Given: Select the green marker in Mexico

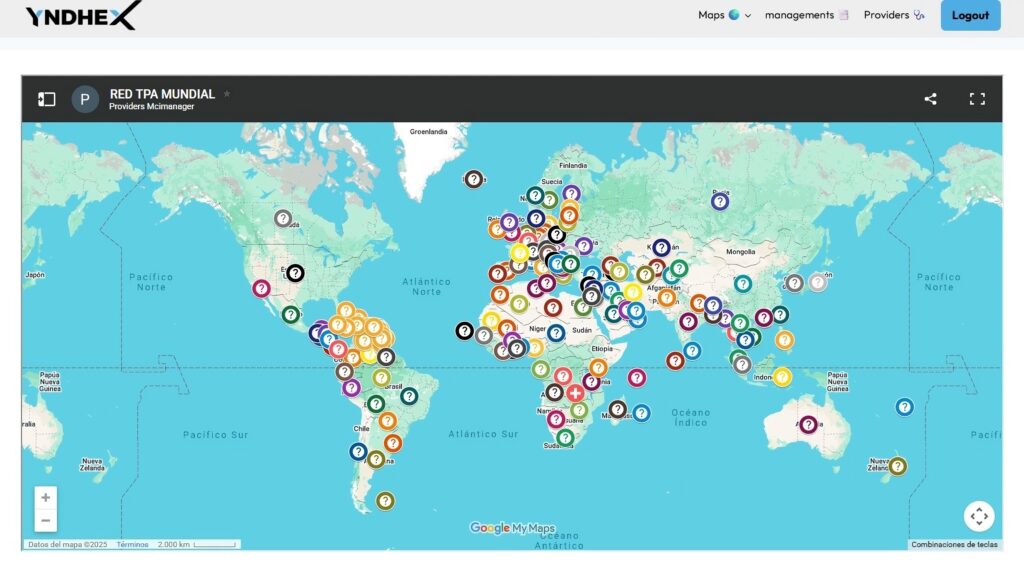Looking at the screenshot, I should coord(291,315).
